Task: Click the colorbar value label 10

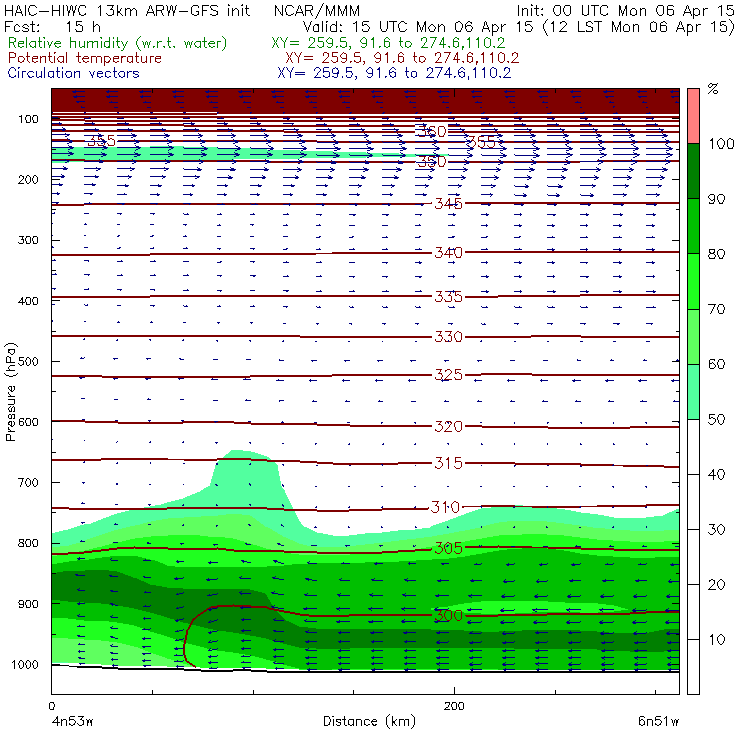Action: (716, 640)
